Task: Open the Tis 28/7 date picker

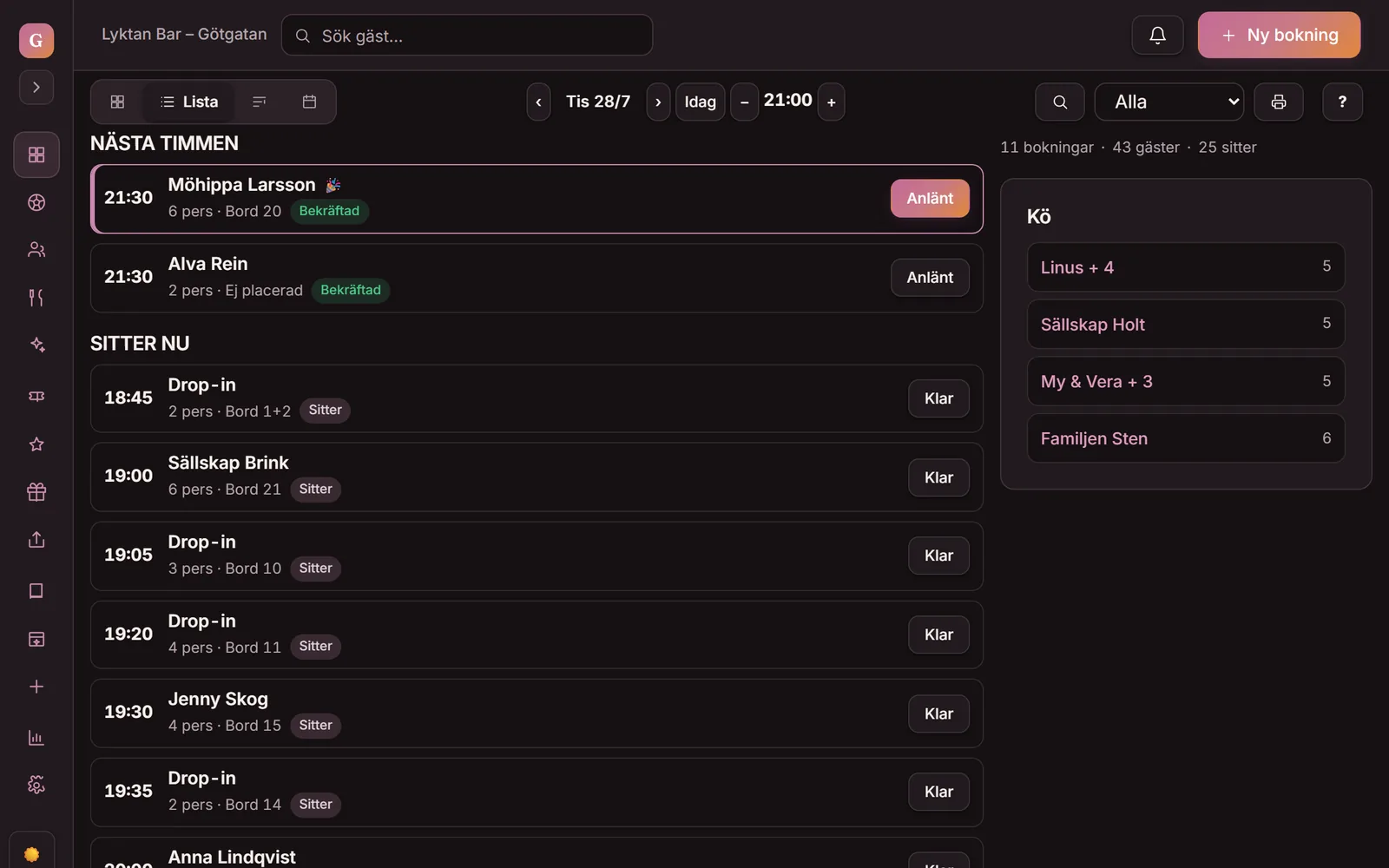Action: point(598,102)
